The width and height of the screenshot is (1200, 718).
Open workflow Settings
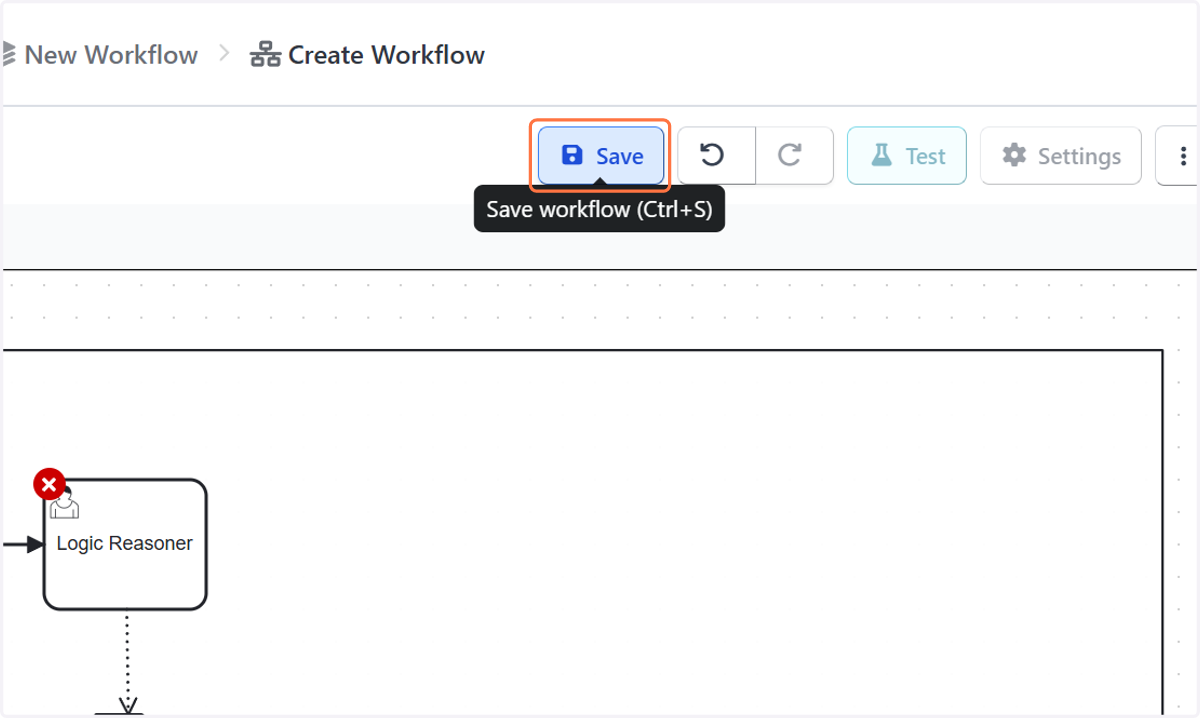(1061, 156)
